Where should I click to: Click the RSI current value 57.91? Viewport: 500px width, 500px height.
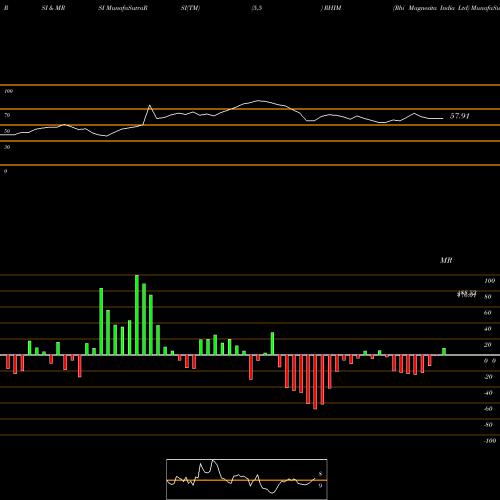pos(460,116)
